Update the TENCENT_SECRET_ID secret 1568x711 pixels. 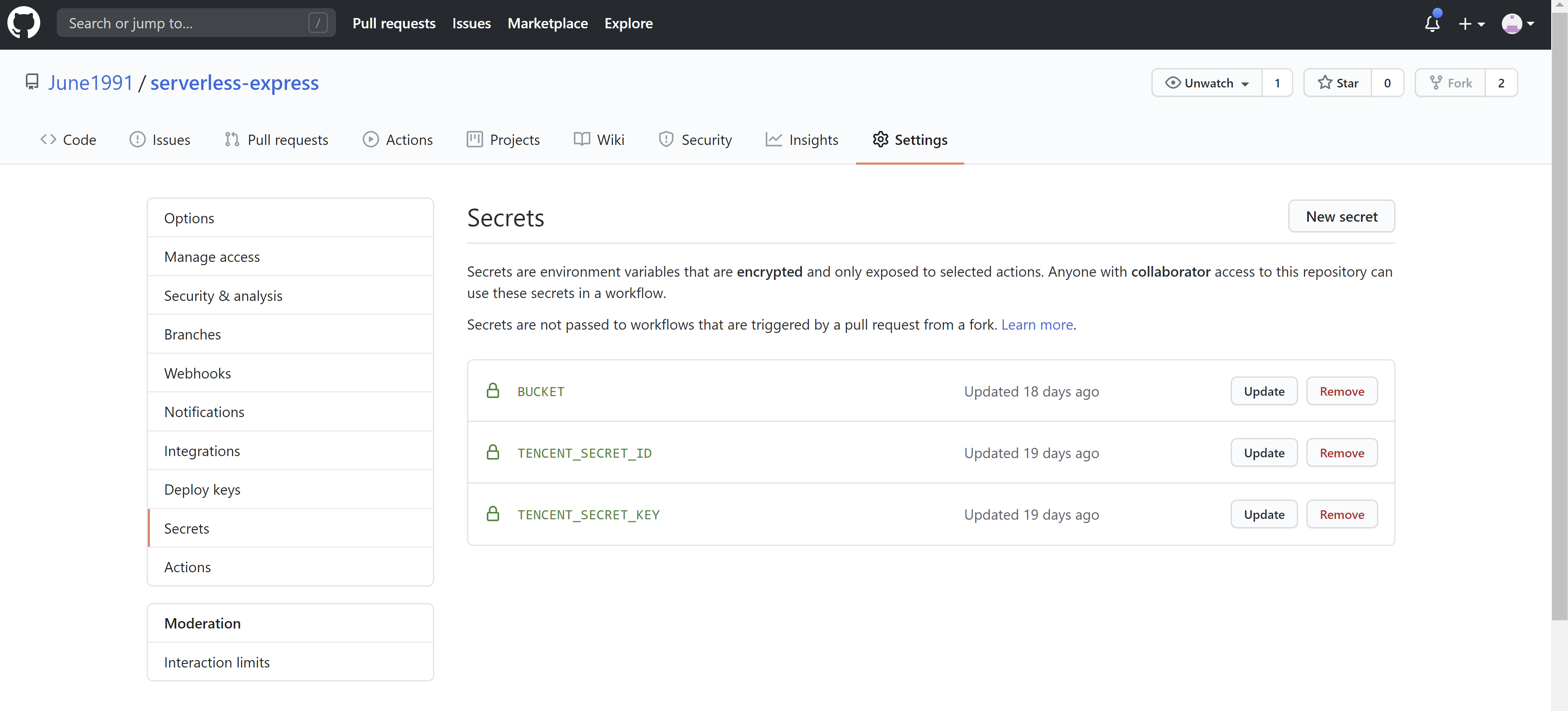[x=1264, y=452]
